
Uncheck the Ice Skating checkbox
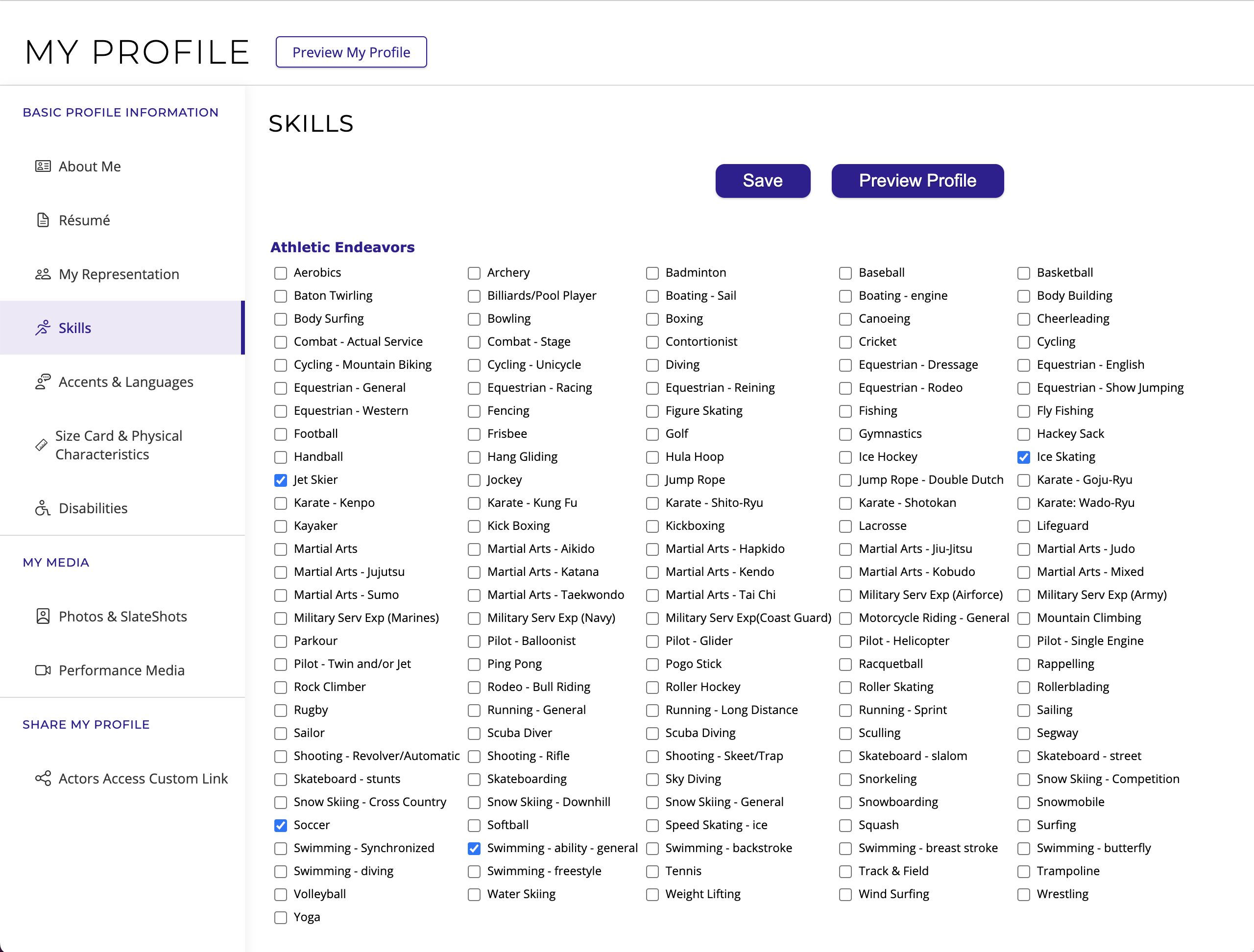(x=1023, y=457)
